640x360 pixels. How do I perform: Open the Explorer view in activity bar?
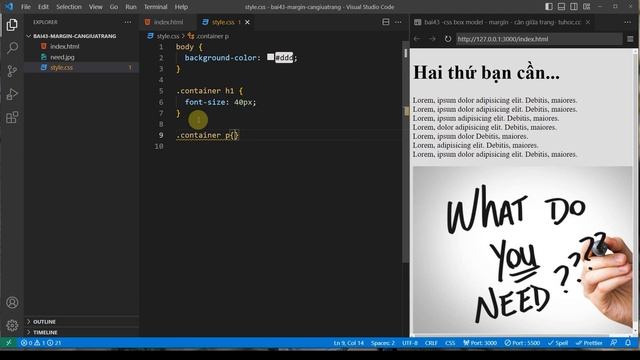(x=12, y=25)
